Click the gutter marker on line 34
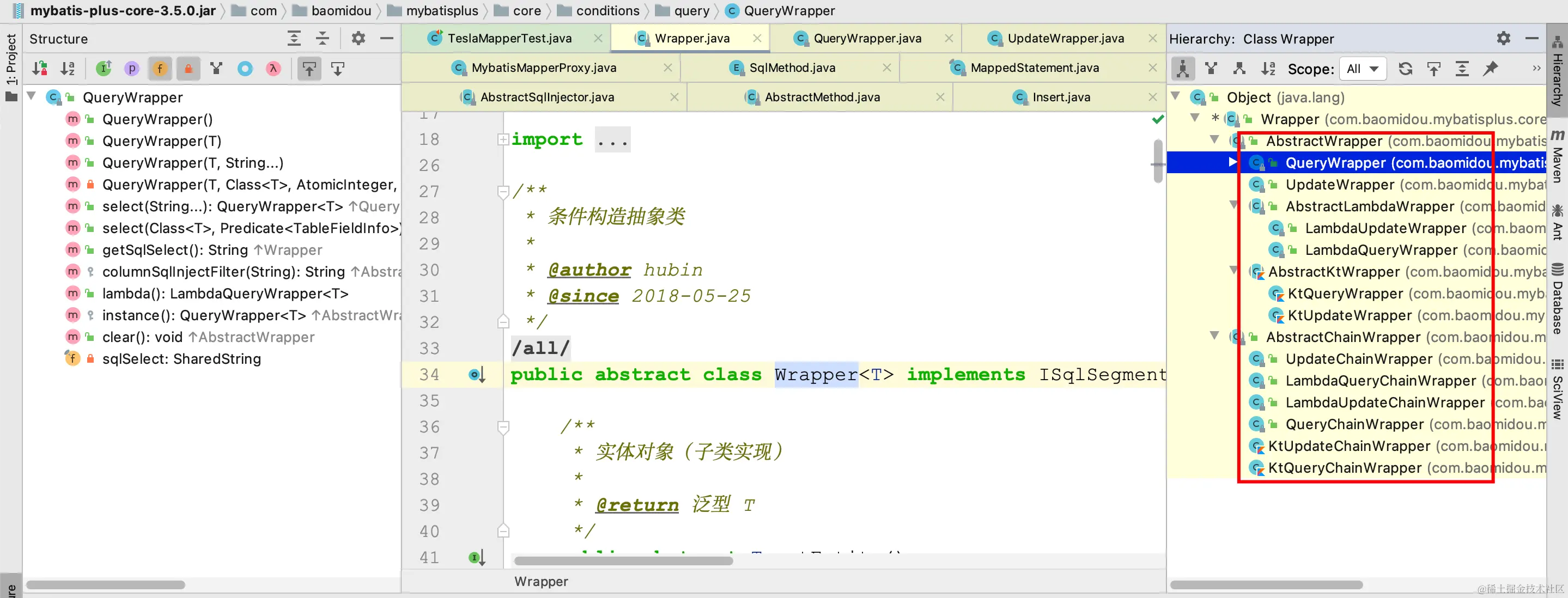This screenshot has height=598, width=1568. 477,375
